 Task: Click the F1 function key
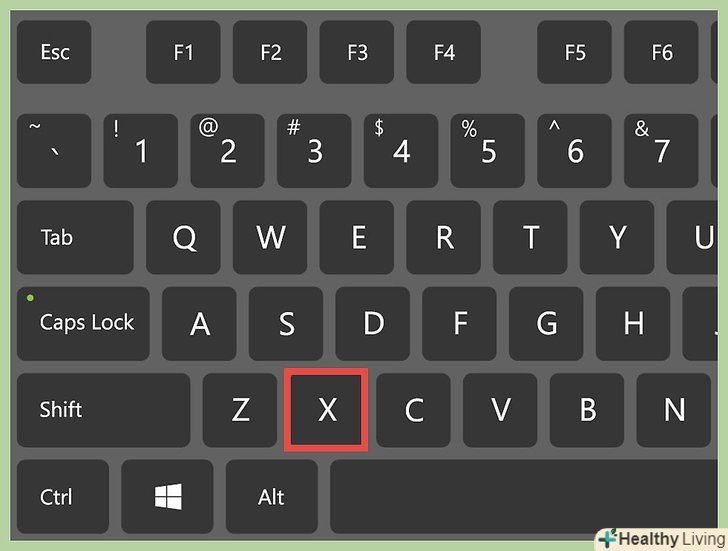point(183,52)
